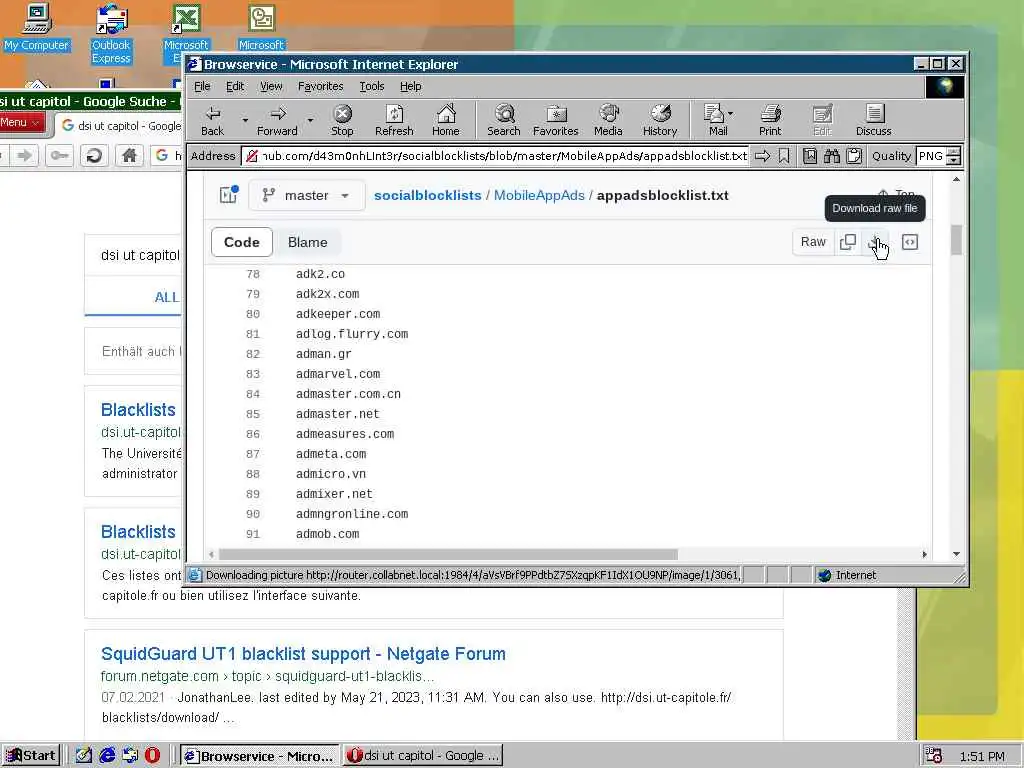The height and width of the screenshot is (768, 1024).
Task: Click the horizontal scrollbar thumb in IE
Action: click(x=448, y=554)
